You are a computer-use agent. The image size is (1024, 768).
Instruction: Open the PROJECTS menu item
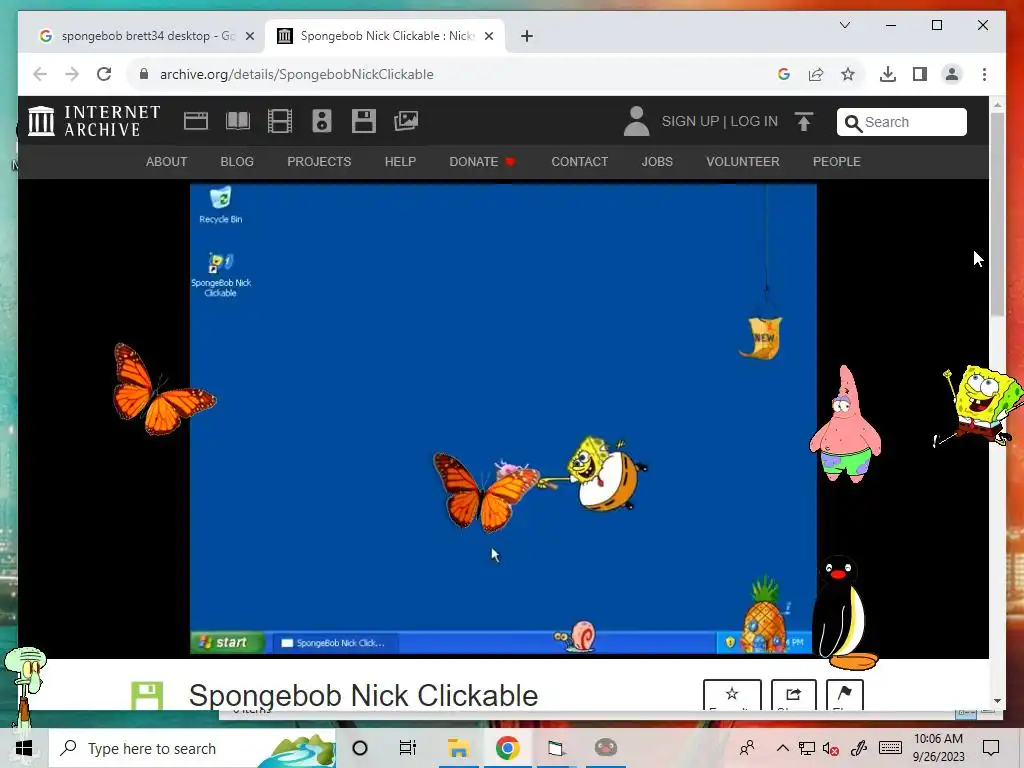pyautogui.click(x=319, y=161)
